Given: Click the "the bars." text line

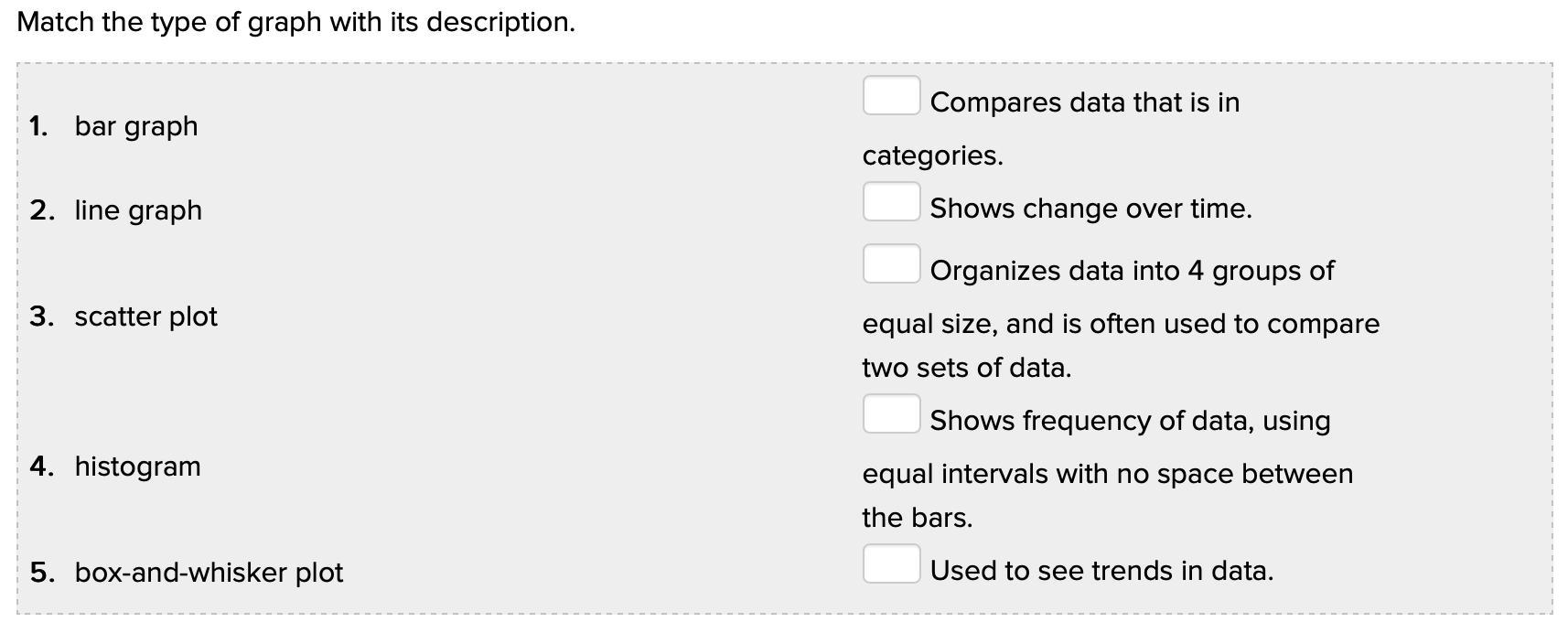Looking at the screenshot, I should (x=917, y=518).
